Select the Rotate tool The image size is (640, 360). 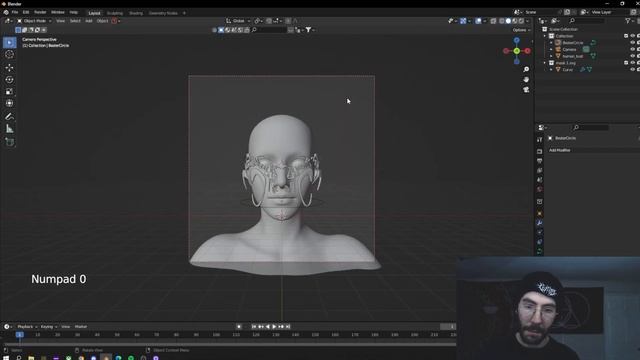[x=9, y=80]
